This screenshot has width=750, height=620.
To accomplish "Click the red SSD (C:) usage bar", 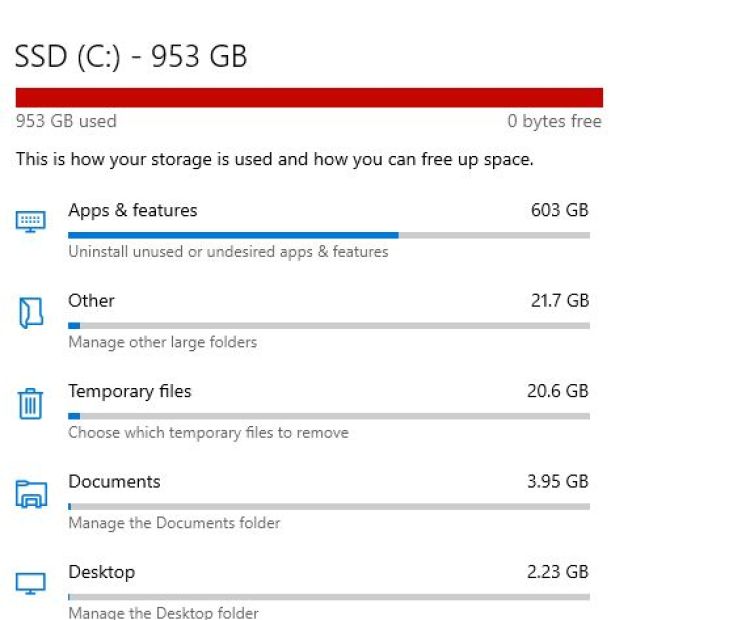I will click(309, 97).
